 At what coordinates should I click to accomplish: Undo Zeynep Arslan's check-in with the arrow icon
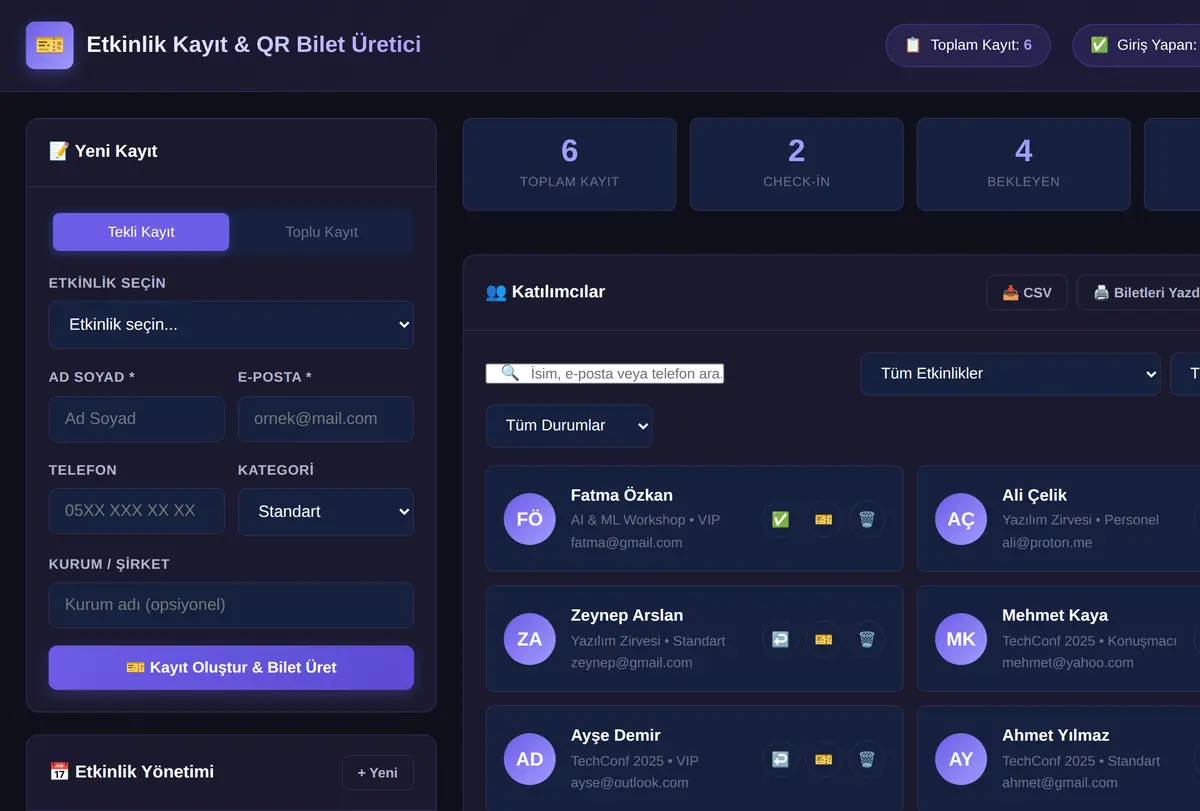[x=780, y=639]
